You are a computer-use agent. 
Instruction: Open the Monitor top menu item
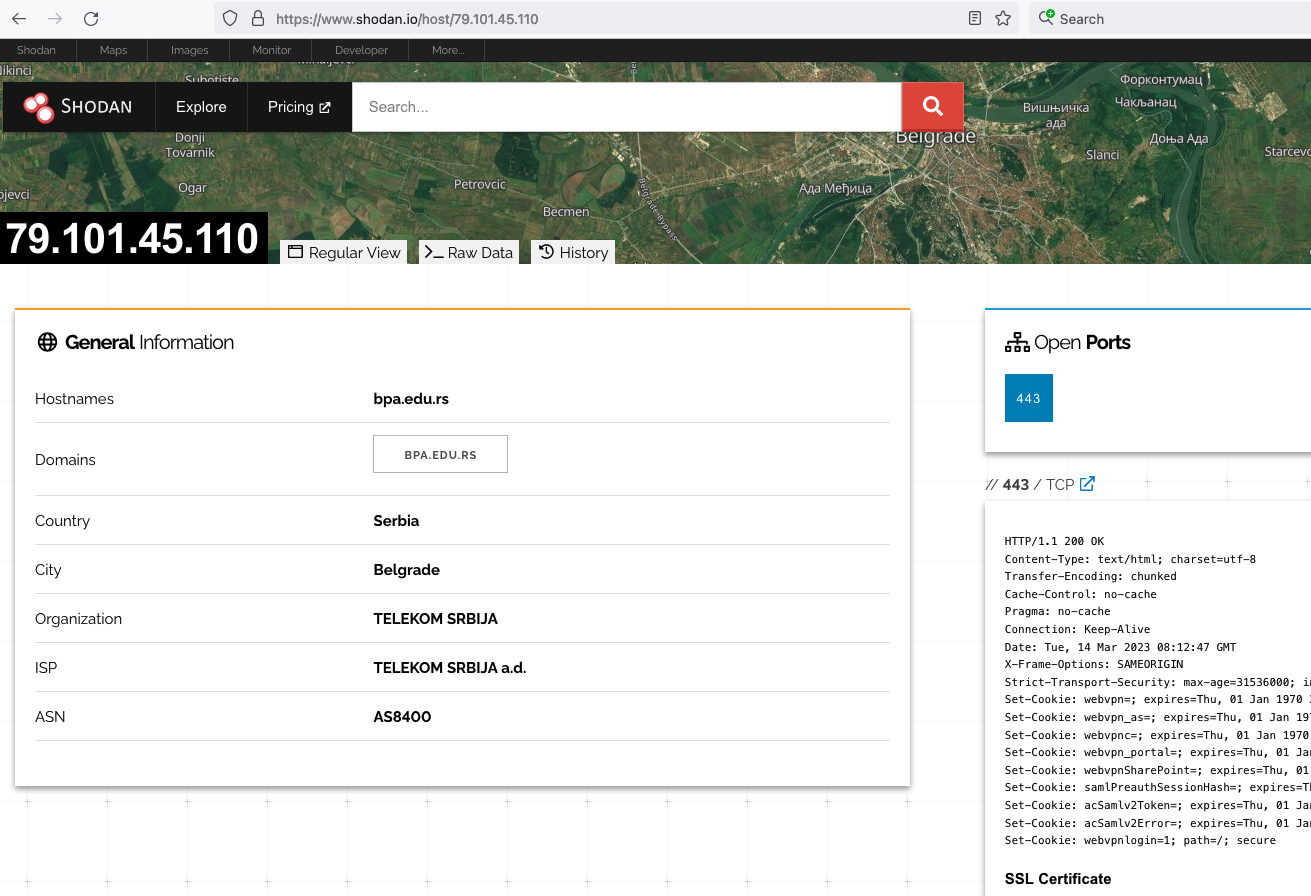[x=271, y=50]
